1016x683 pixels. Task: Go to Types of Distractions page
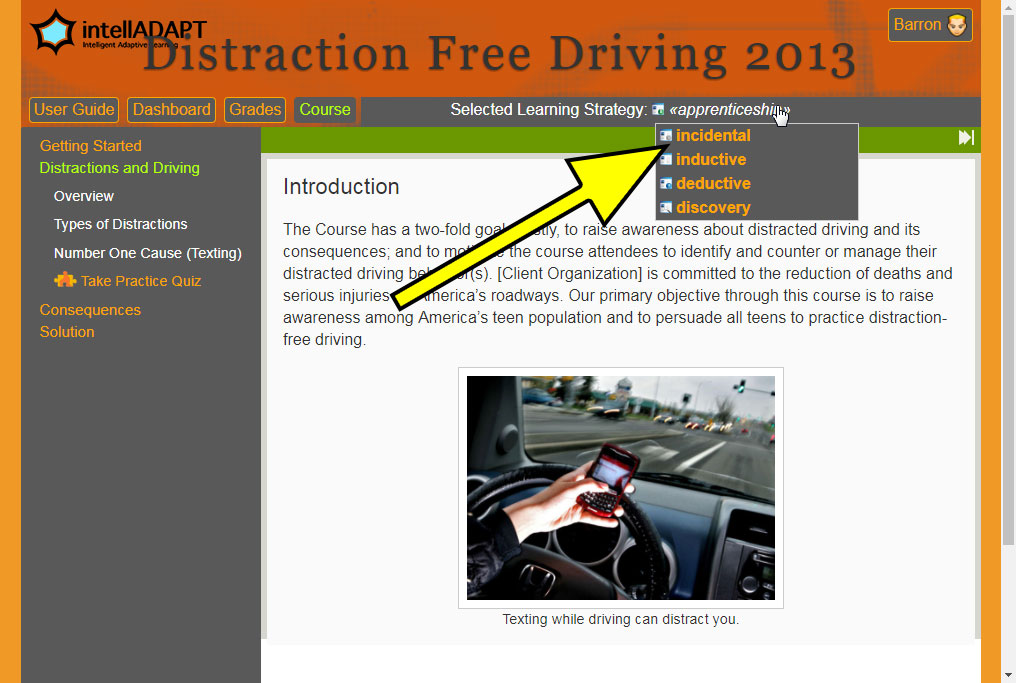tap(121, 224)
